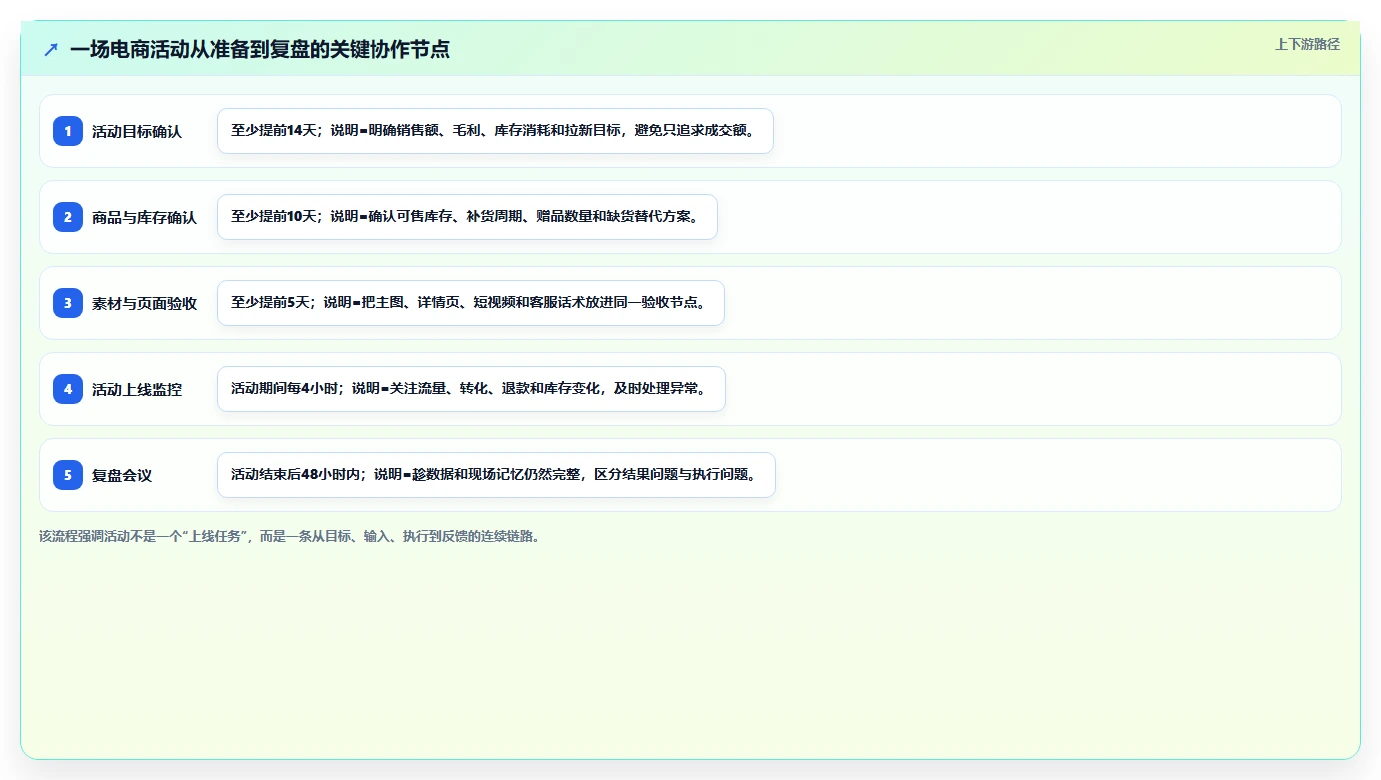This screenshot has height=780, width=1381.
Task: Open the 活动期间每4小时 description box
Action: (x=471, y=389)
